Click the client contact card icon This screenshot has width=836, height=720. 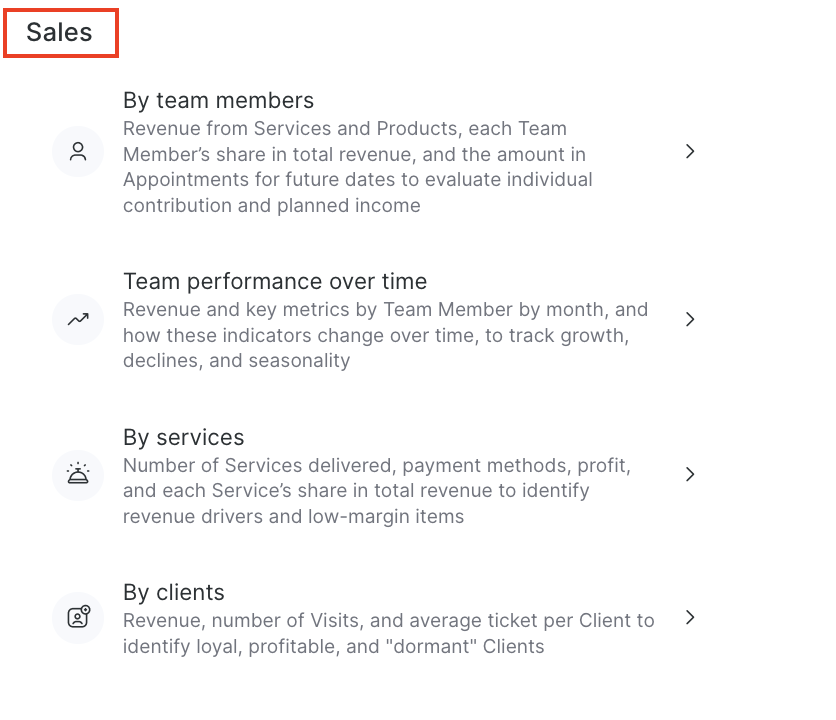click(x=78, y=617)
